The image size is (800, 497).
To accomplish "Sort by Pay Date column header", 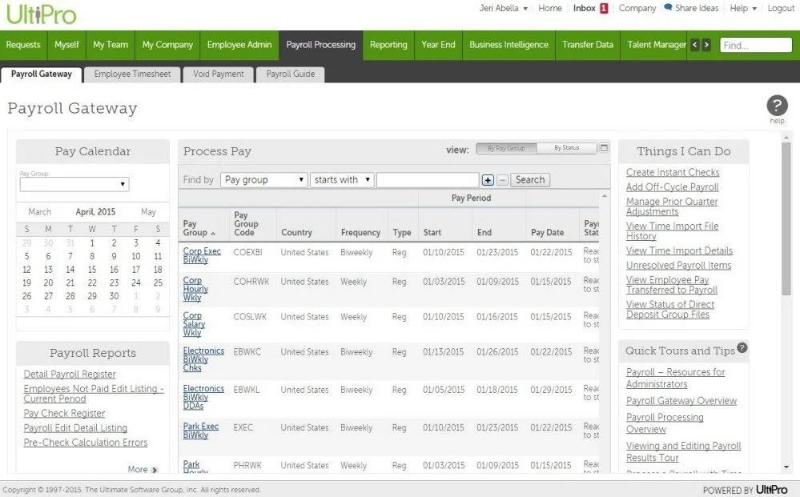I will (547, 233).
